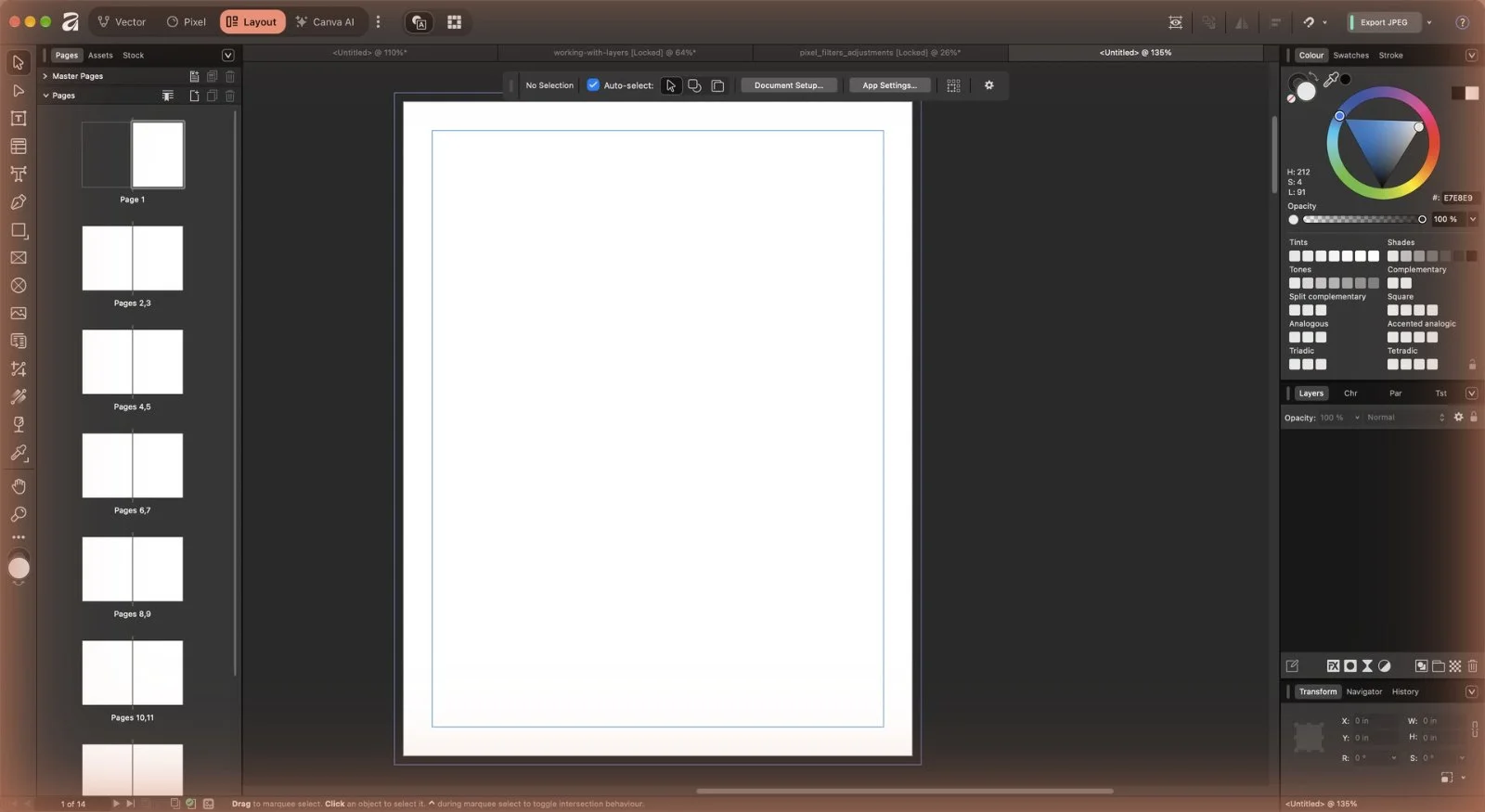Image resolution: width=1485 pixels, height=812 pixels.
Task: Switch to the working-with-layers document tab
Action: tap(625, 53)
